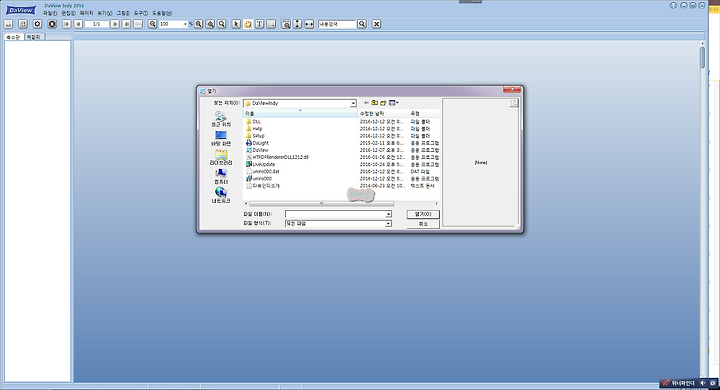Sort by the 유형 column header
Image resolution: width=720 pixels, height=390 pixels.
[x=424, y=113]
